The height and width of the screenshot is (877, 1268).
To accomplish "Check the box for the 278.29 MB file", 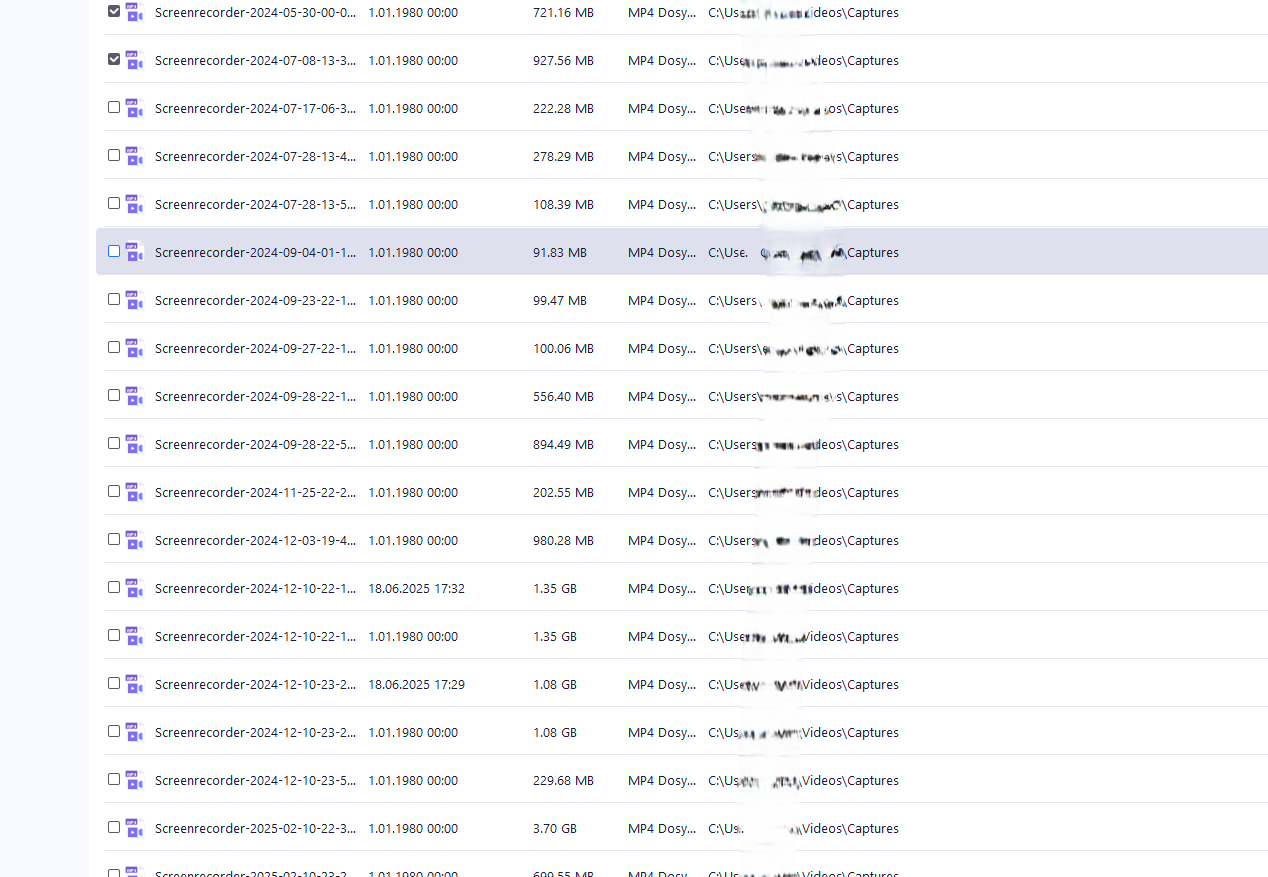I will [114, 155].
